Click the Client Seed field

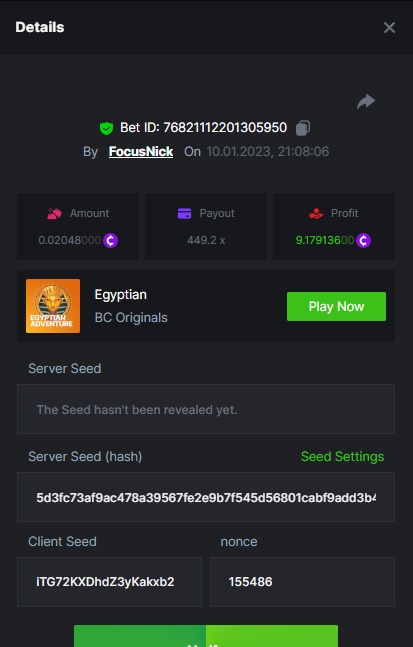(x=109, y=582)
